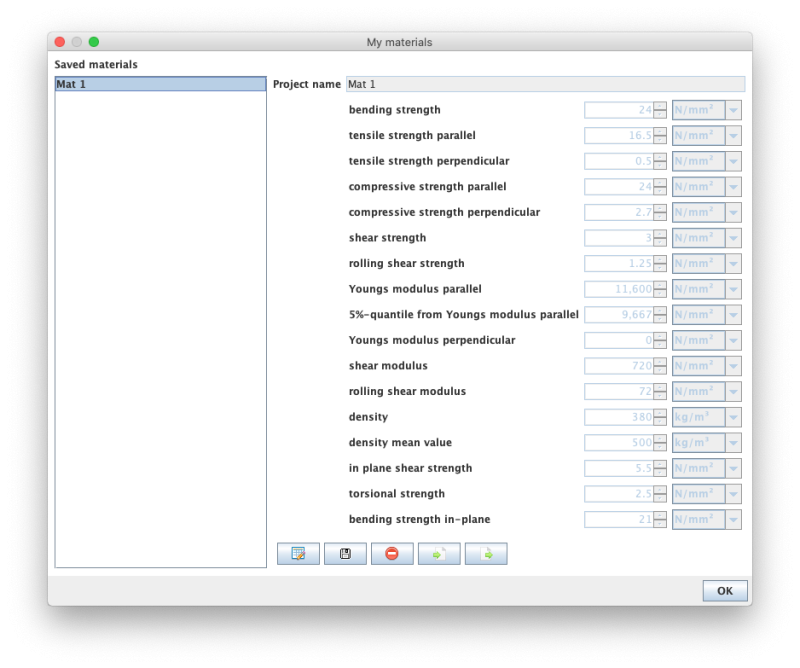
Task: Click the Youngs modulus parallel value field
Action: 620,288
